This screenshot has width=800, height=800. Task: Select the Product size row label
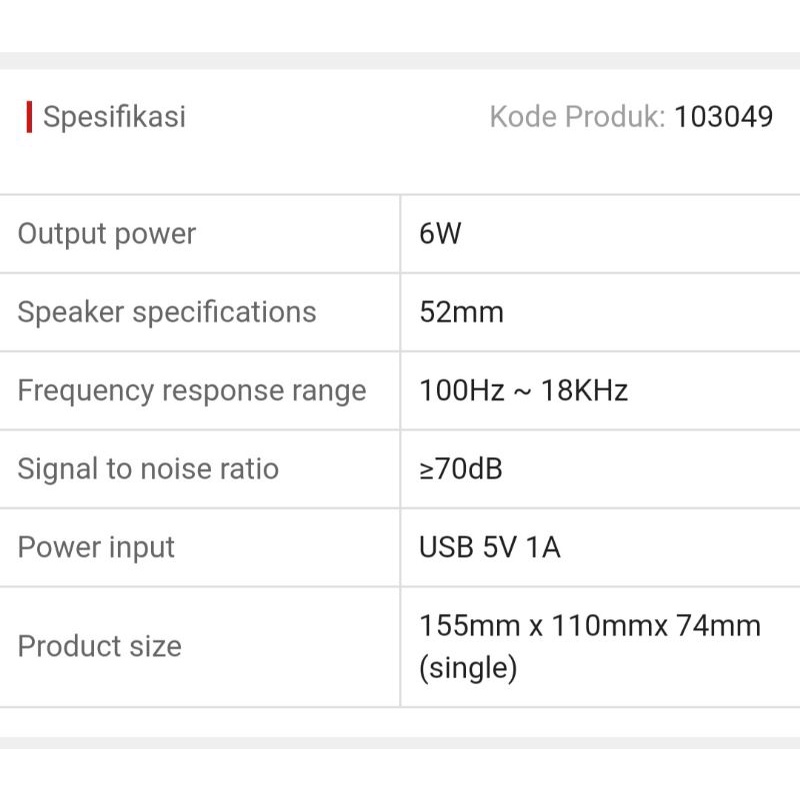tap(100, 646)
